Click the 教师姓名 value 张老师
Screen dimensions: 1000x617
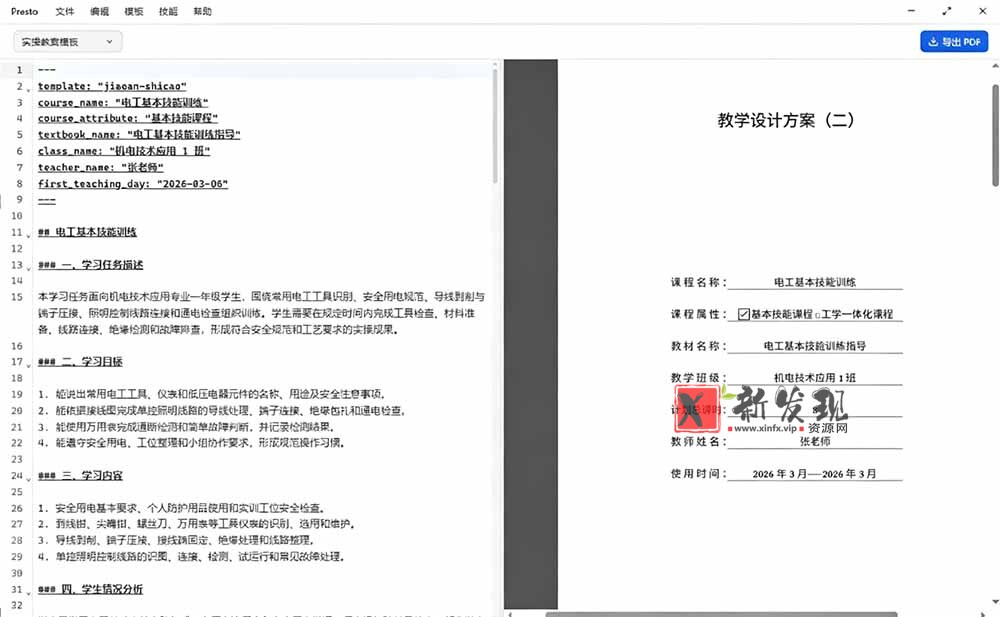(x=815, y=441)
